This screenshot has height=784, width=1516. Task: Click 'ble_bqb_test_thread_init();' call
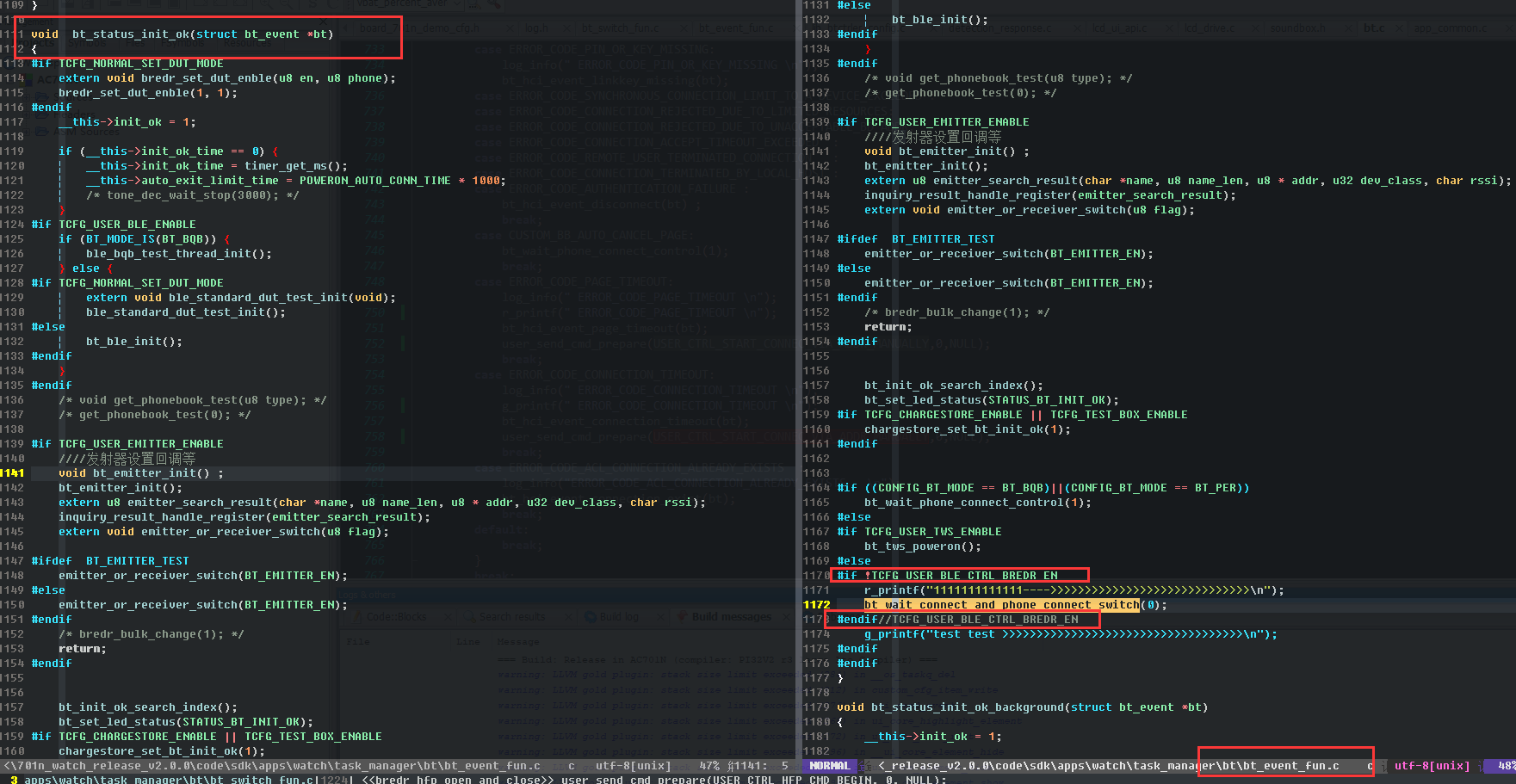(x=179, y=253)
